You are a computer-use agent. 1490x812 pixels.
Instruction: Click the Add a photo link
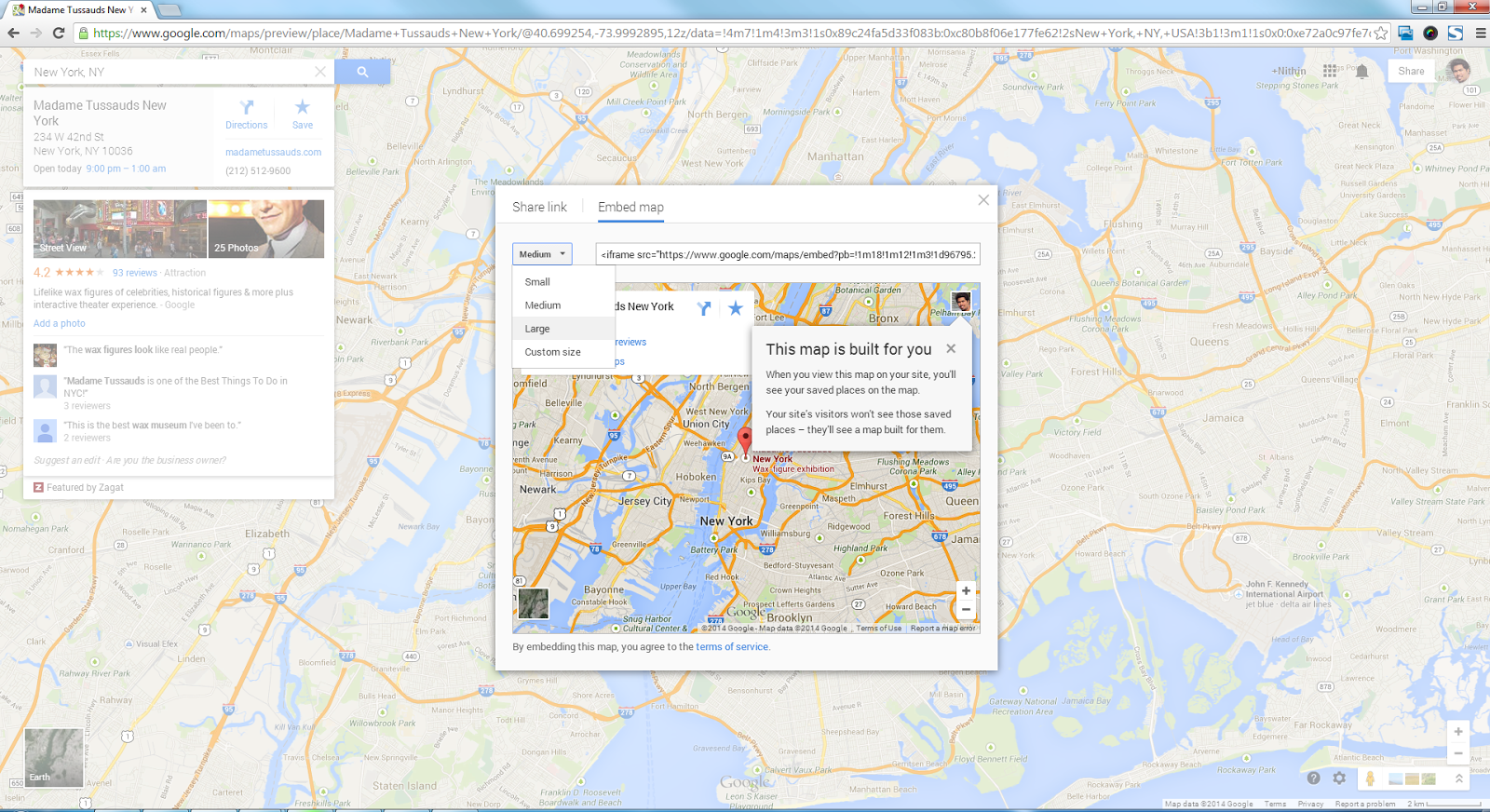click(x=59, y=323)
